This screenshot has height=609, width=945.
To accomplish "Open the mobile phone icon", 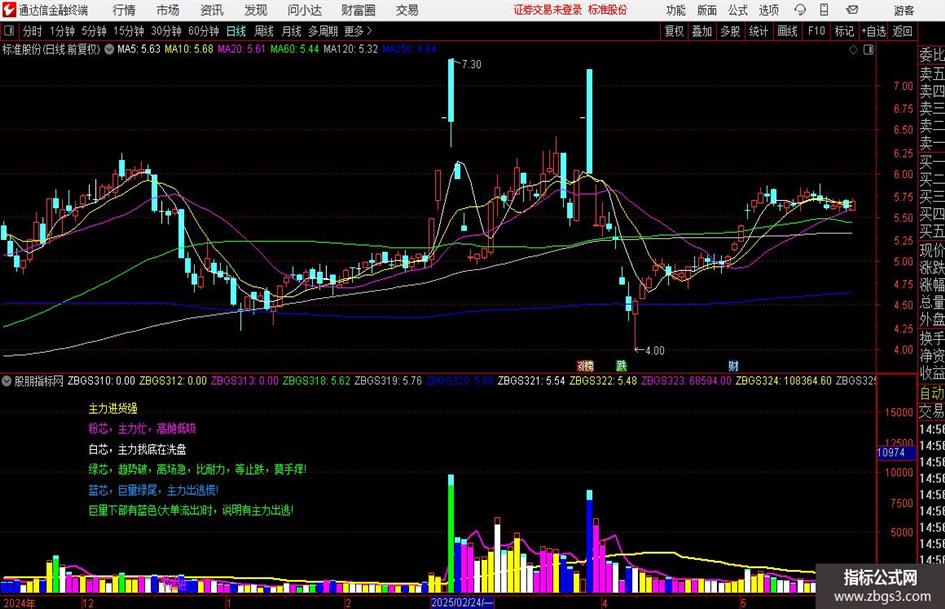I will tap(824, 10).
